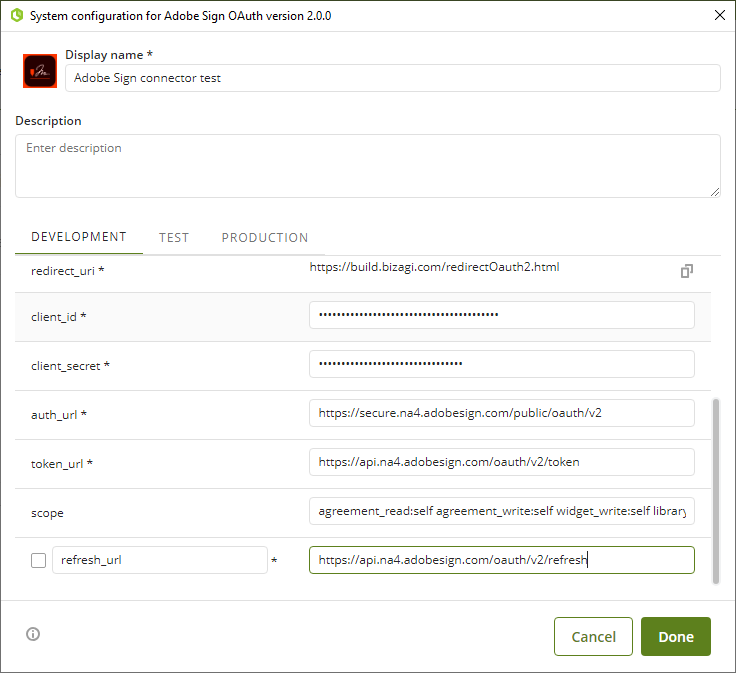Viewport: 736px width, 673px height.
Task: Edit the scope value field
Action: coord(502,511)
